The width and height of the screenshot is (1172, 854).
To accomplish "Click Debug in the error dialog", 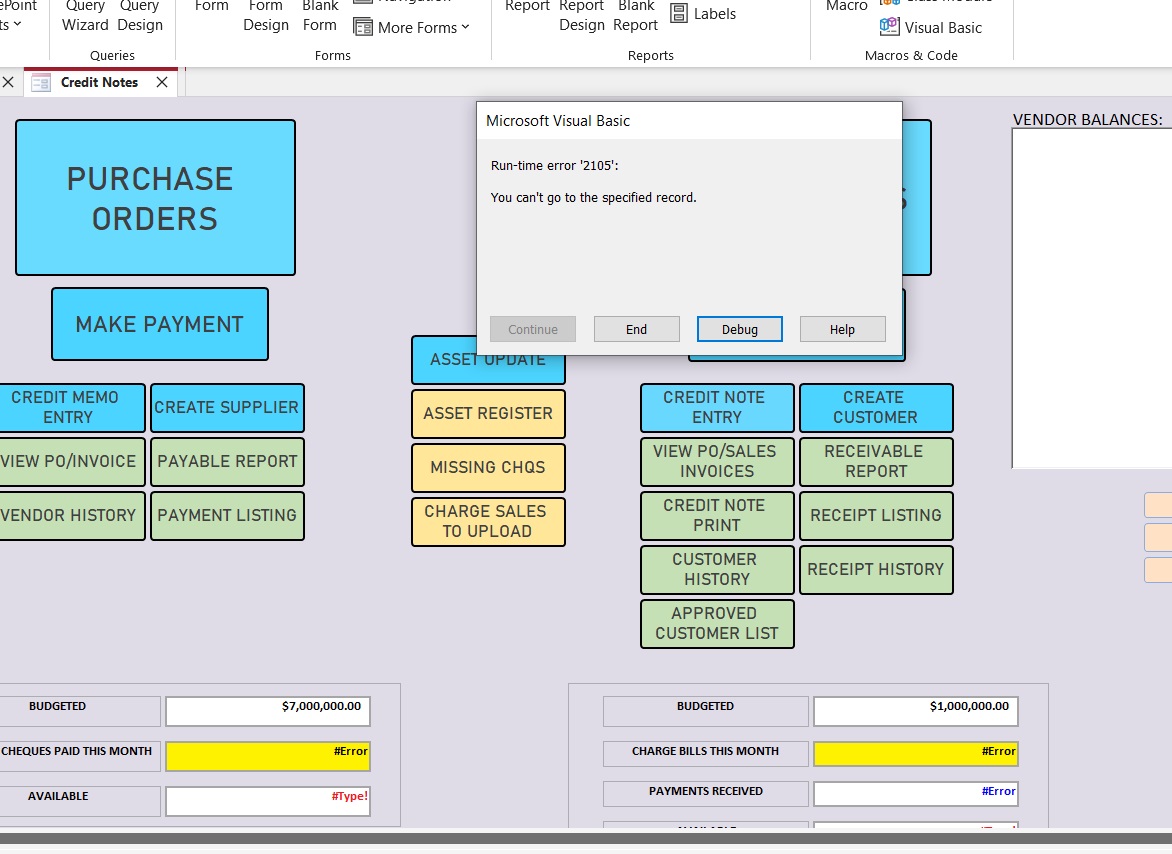I will pos(740,329).
